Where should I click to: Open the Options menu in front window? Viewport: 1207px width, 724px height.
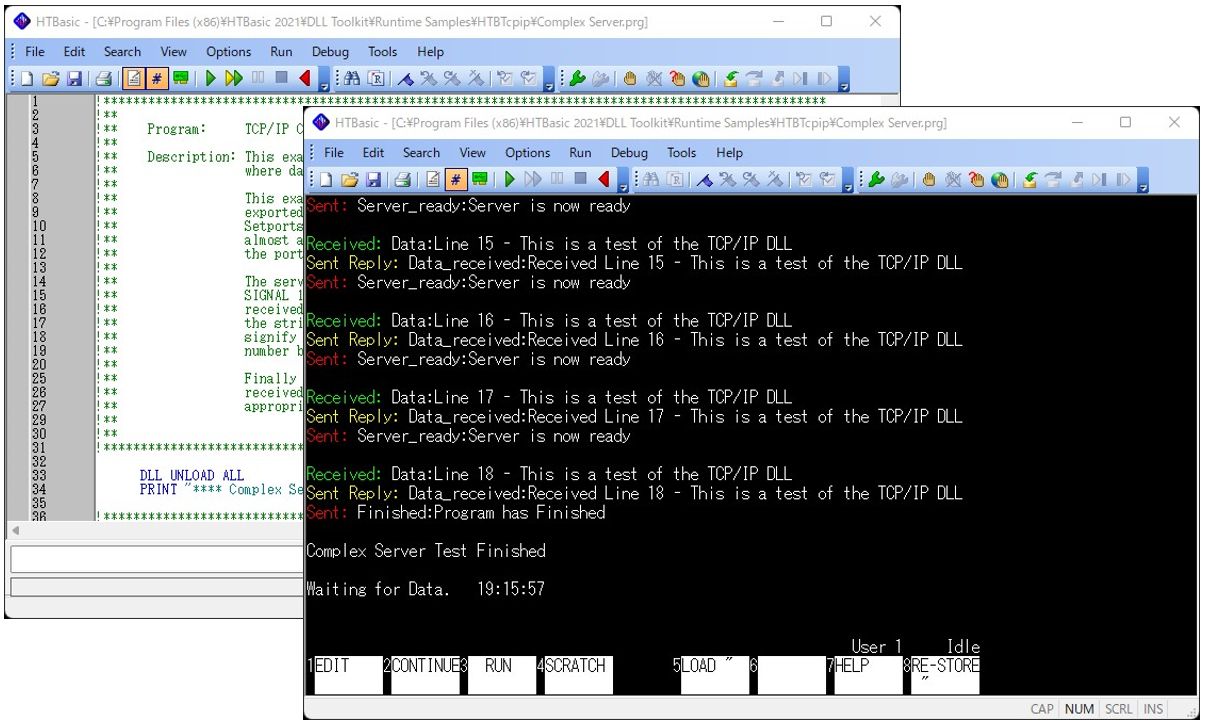pos(528,153)
